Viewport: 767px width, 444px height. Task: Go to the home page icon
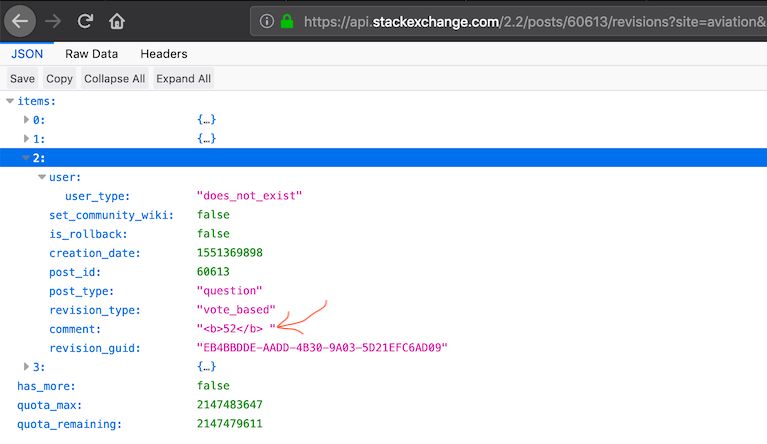coord(117,21)
